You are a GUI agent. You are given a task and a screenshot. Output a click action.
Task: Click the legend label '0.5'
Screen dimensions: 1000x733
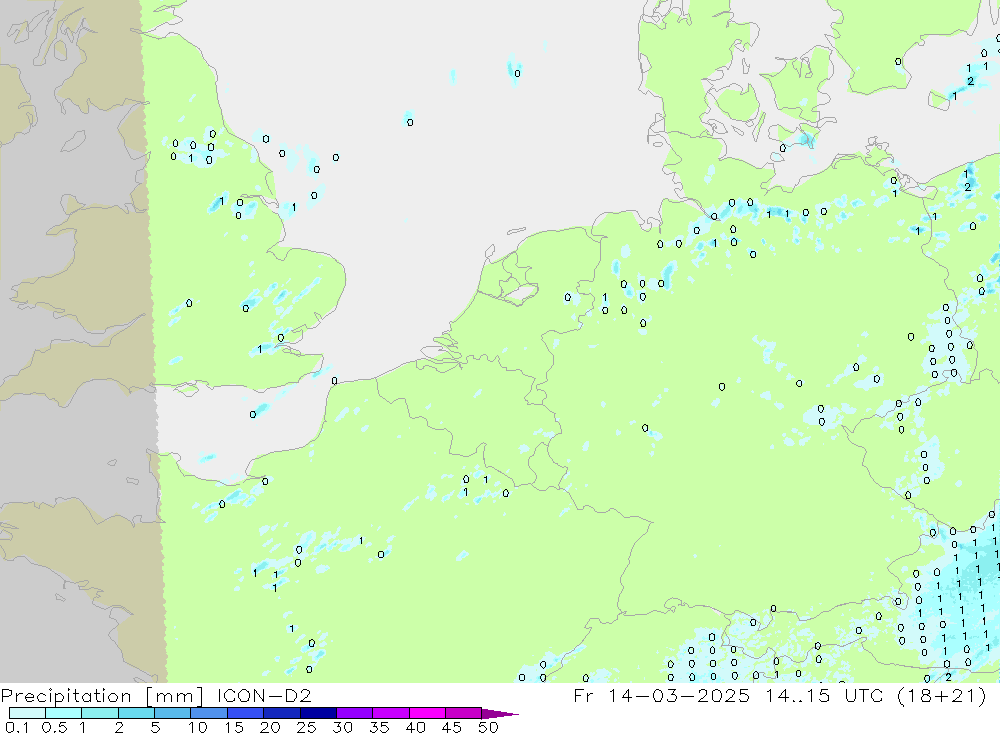(54, 727)
